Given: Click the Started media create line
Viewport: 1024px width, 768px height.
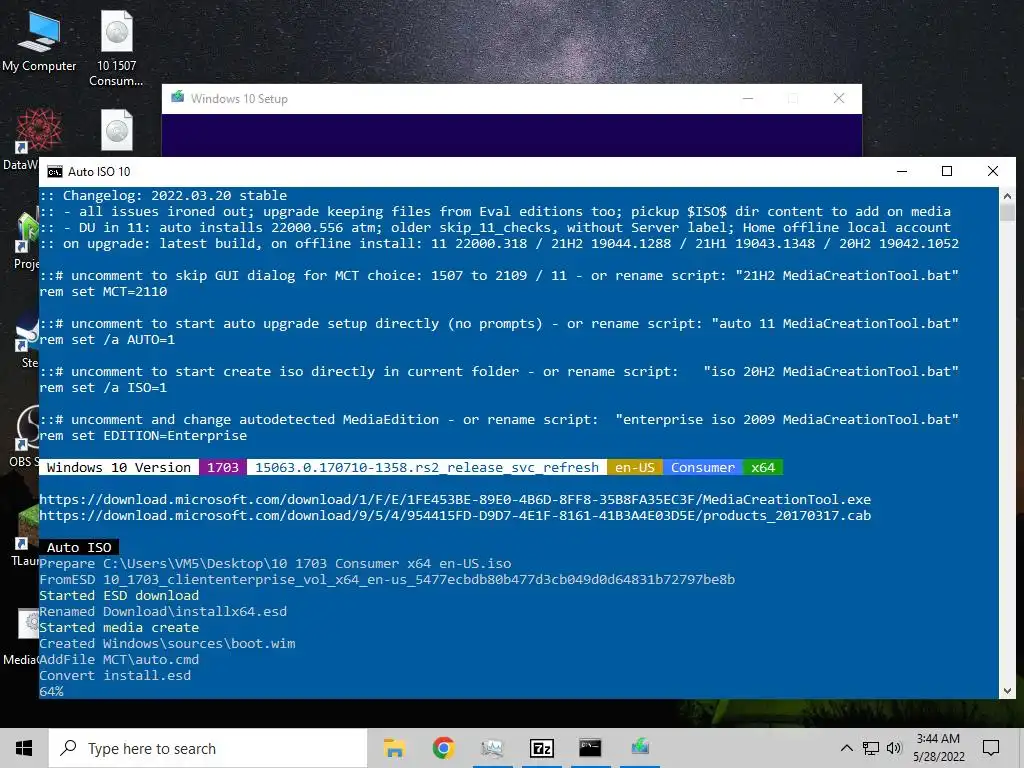Looking at the screenshot, I should point(119,628).
